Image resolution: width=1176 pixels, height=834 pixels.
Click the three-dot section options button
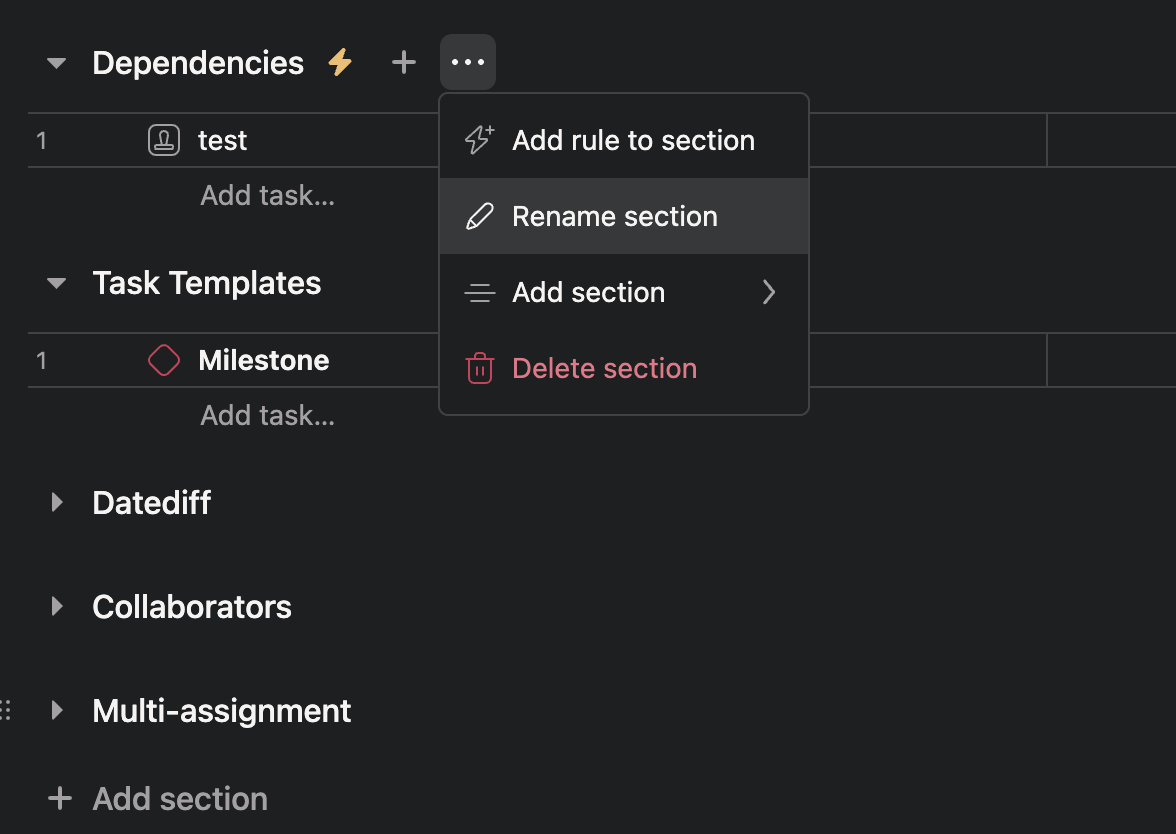(468, 62)
